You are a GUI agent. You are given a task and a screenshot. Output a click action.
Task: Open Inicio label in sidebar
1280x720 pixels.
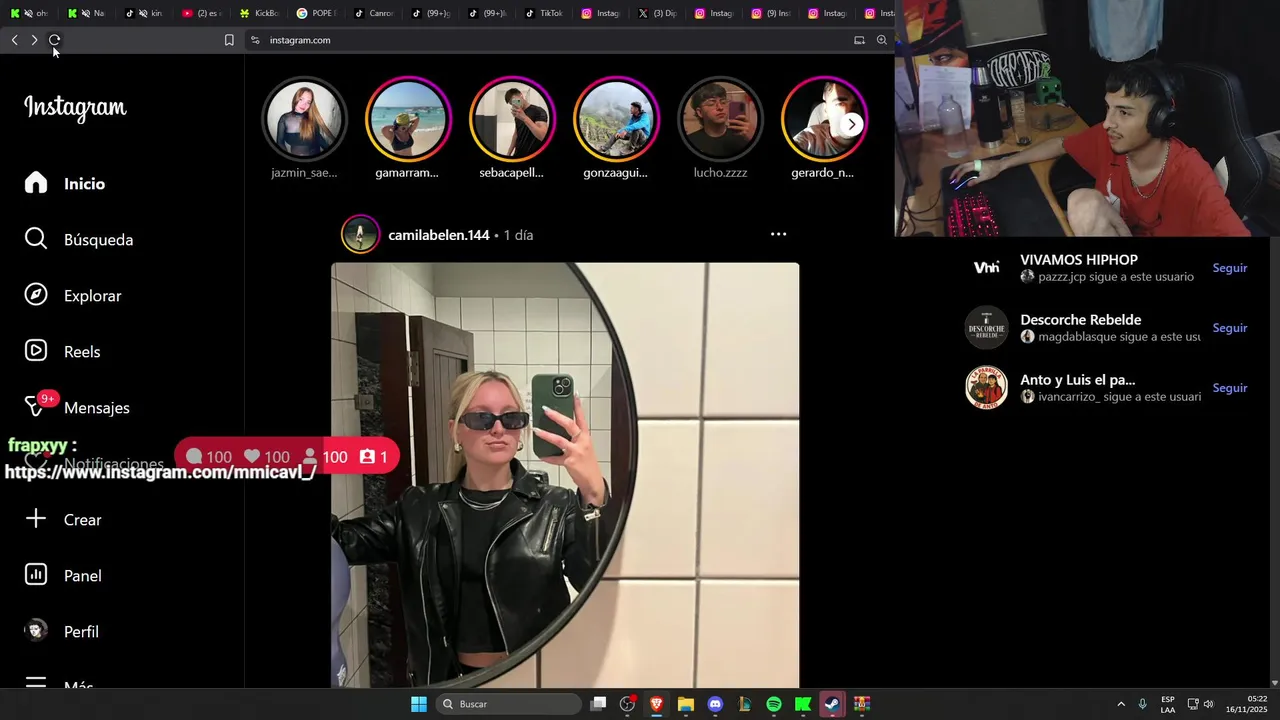click(x=84, y=184)
